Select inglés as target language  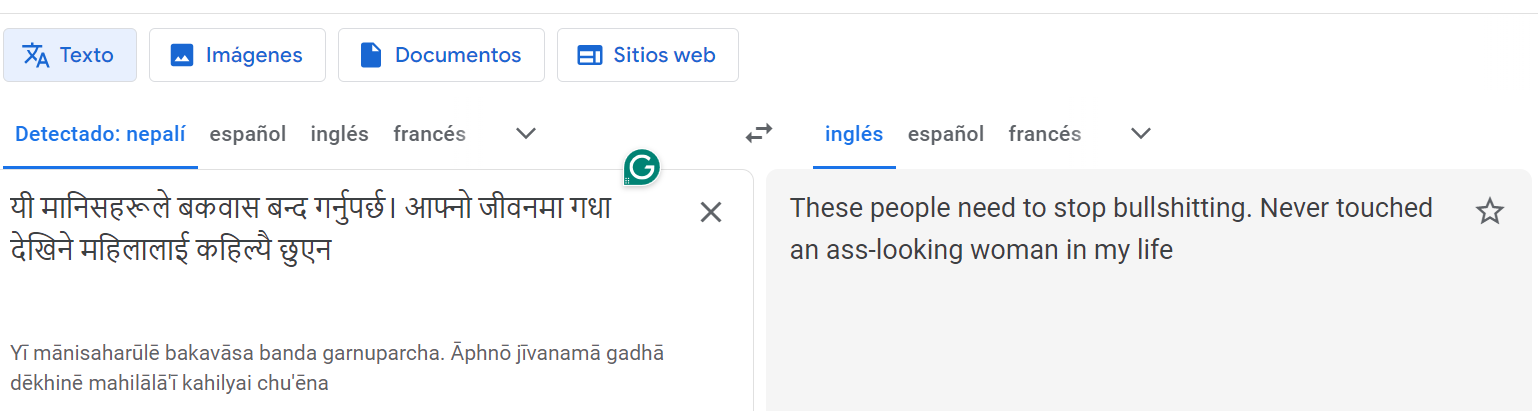pos(854,134)
